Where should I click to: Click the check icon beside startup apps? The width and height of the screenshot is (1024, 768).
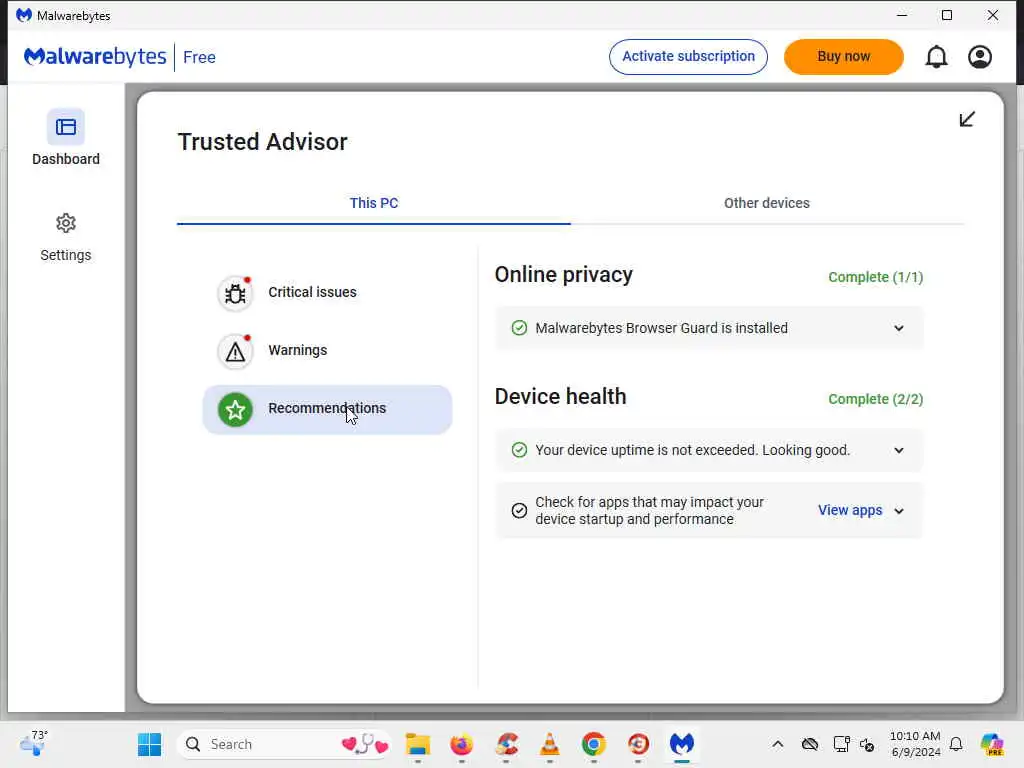coord(519,511)
